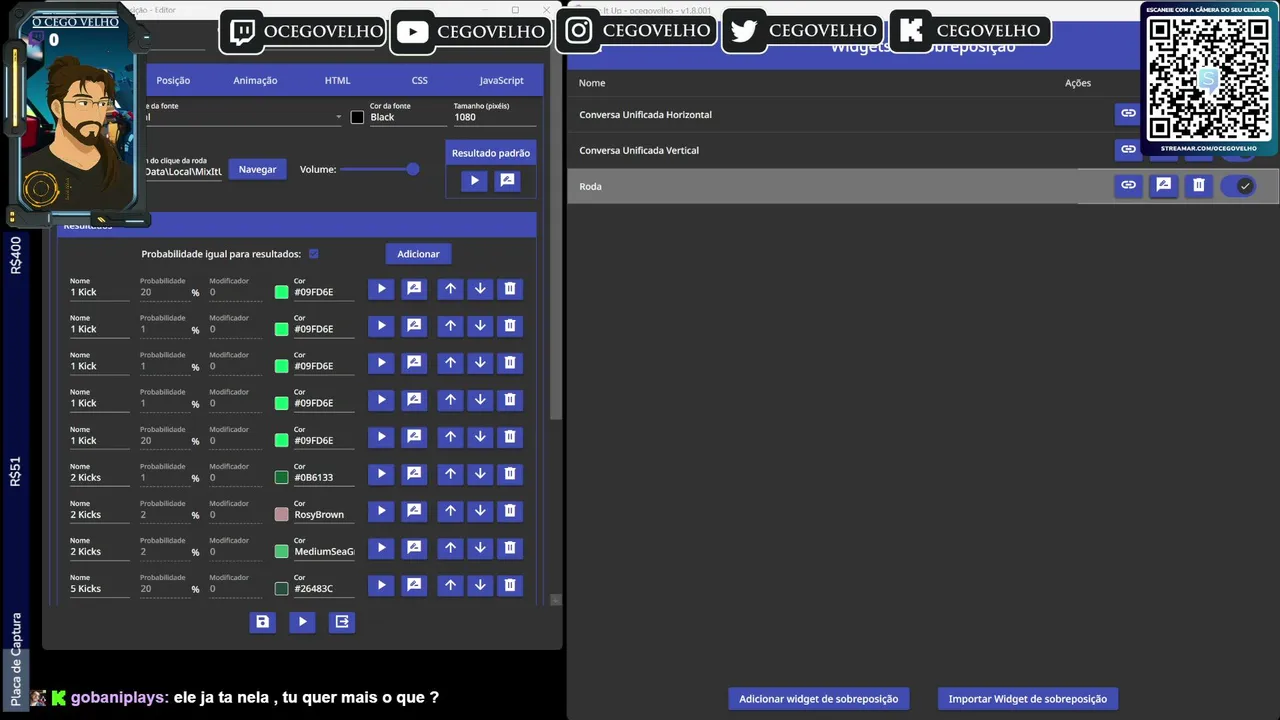
Task: Click the wheel click sound path field
Action: coord(183,171)
